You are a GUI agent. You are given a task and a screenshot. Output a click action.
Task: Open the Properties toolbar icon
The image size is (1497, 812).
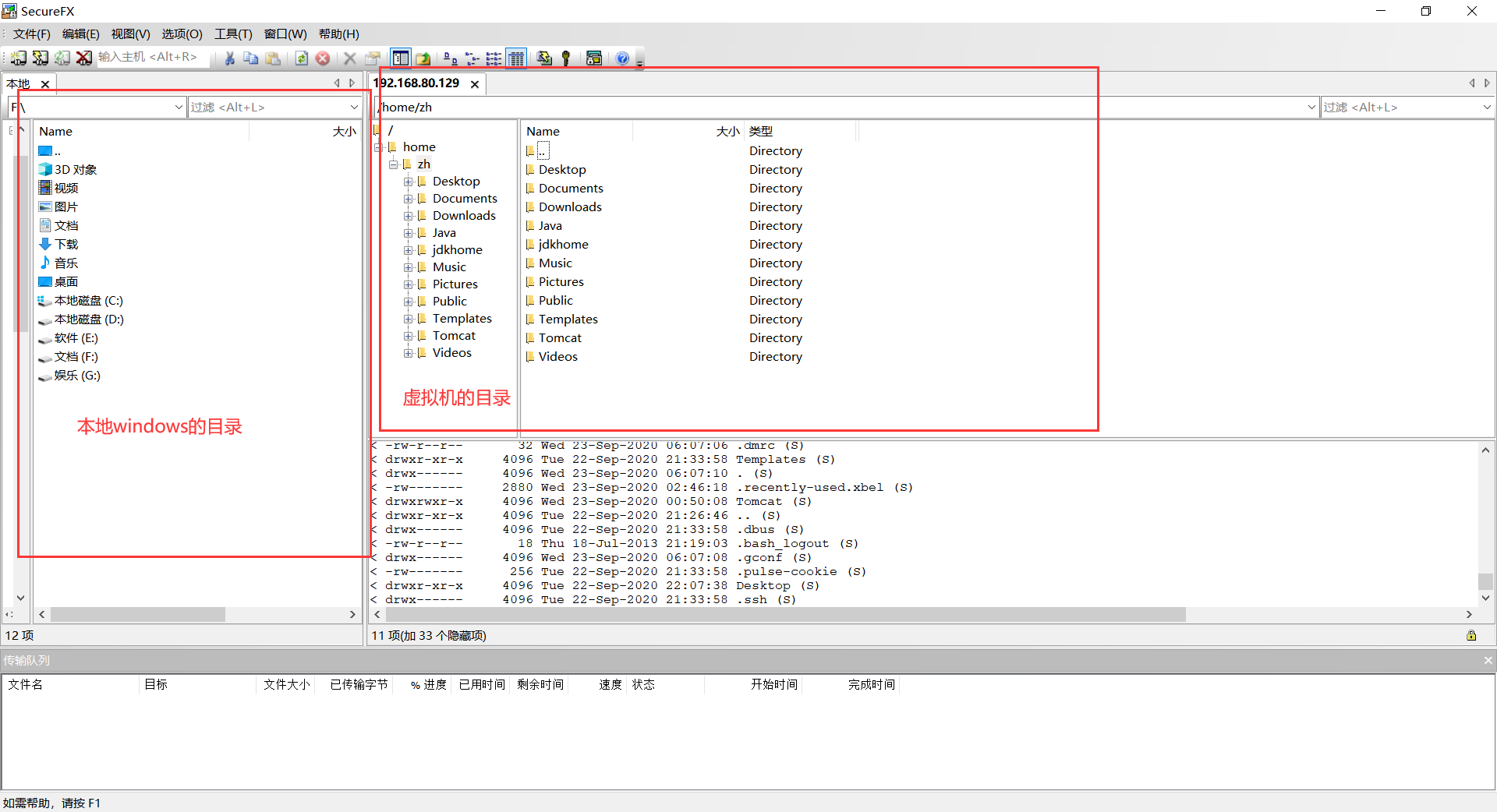click(373, 58)
